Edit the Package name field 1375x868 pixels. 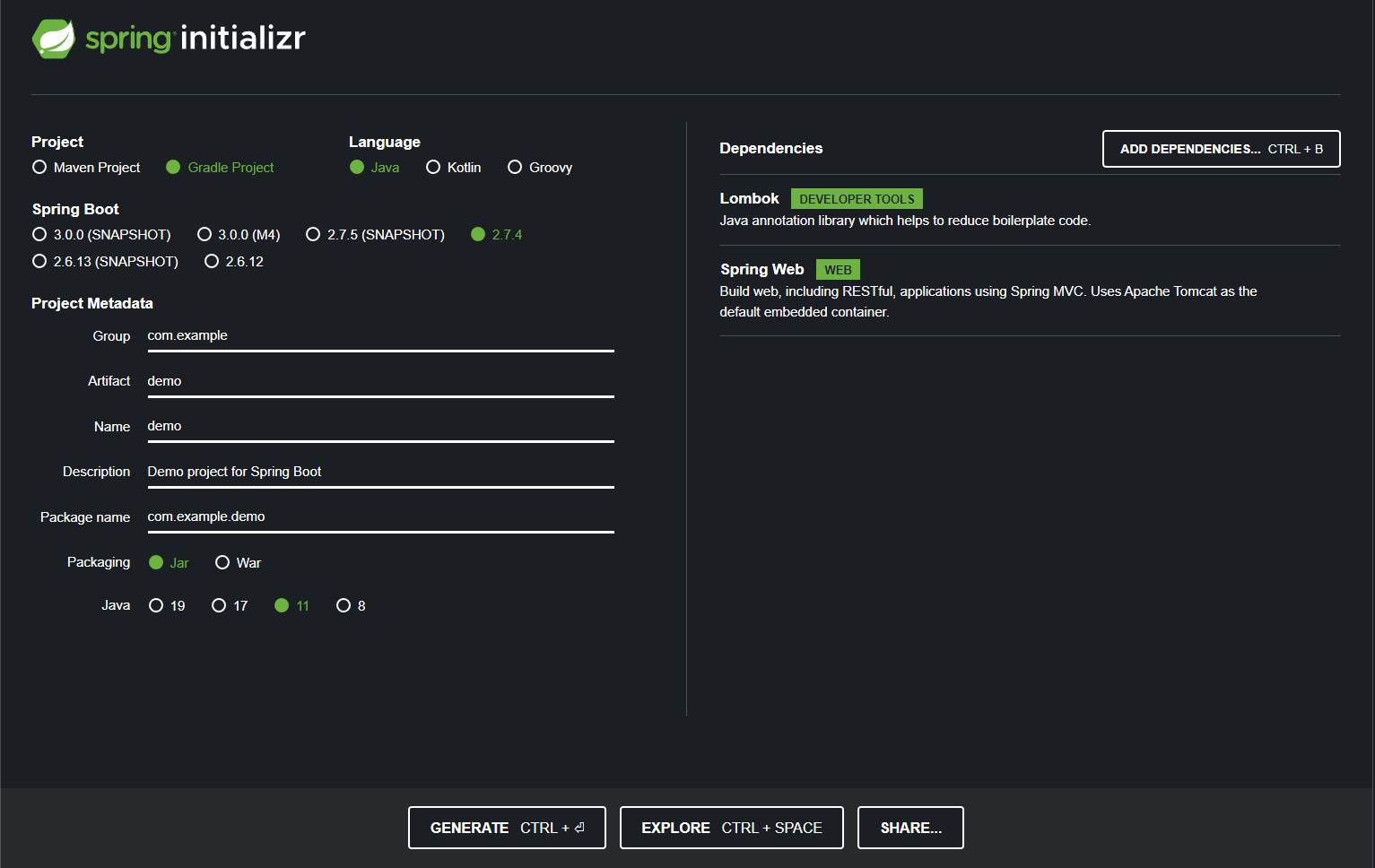(x=380, y=517)
